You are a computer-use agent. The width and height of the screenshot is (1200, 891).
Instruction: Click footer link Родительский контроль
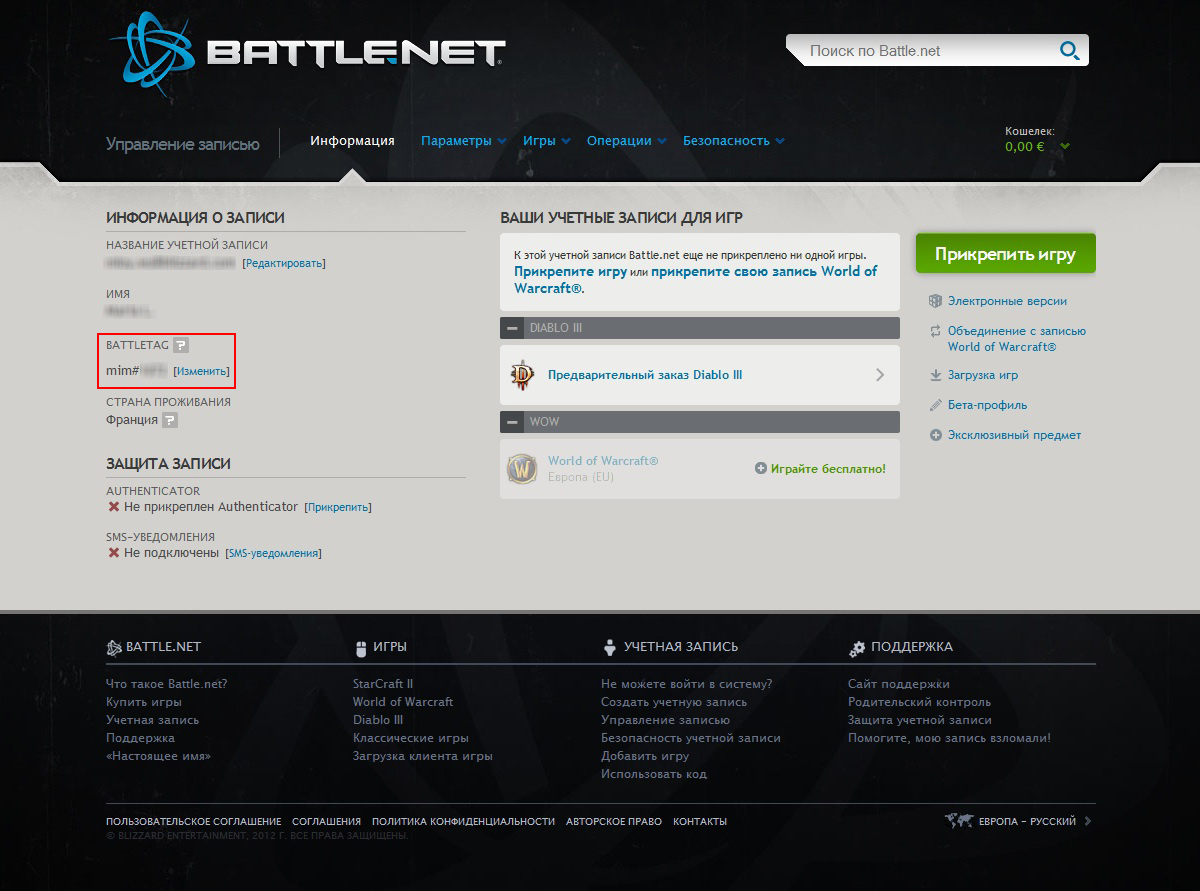tap(920, 702)
